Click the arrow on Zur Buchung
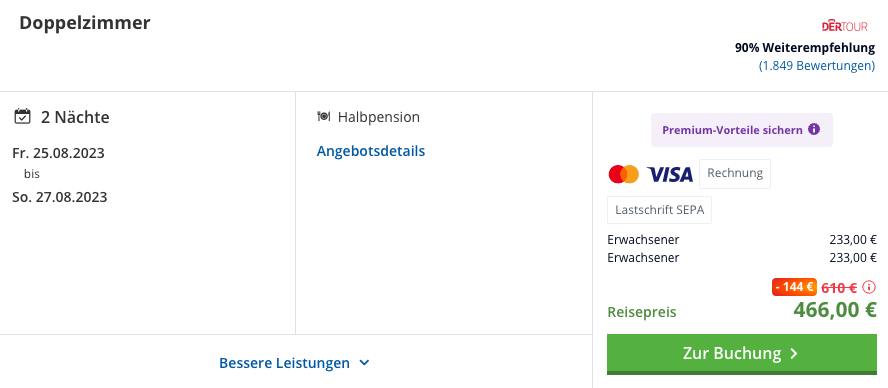This screenshot has height=388, width=888. tap(794, 353)
